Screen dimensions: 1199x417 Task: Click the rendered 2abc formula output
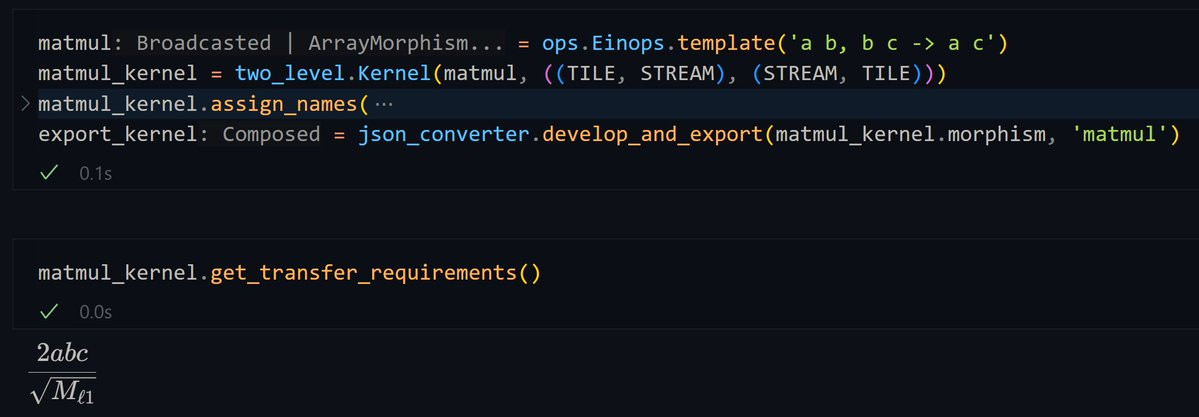coord(62,375)
